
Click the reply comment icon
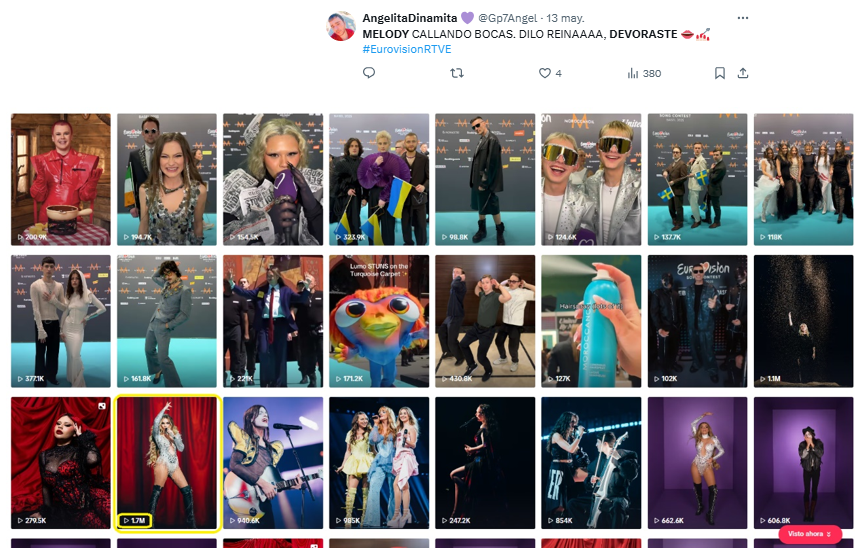pos(369,73)
